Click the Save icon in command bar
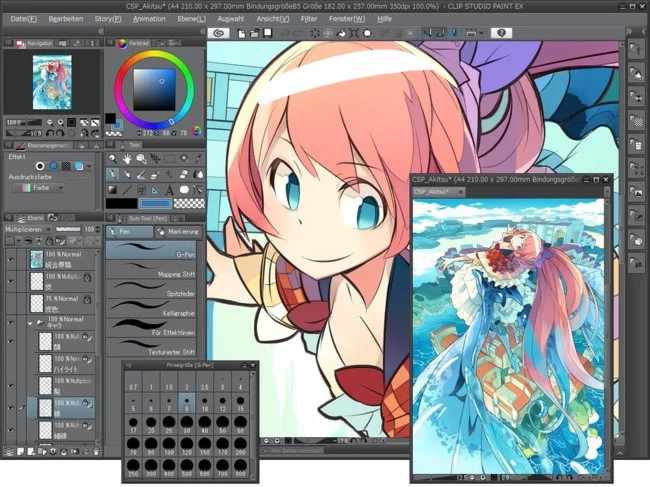 point(268,33)
